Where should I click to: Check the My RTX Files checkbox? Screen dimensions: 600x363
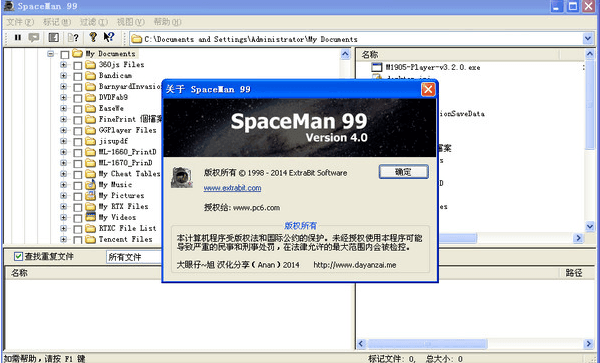tap(78, 207)
